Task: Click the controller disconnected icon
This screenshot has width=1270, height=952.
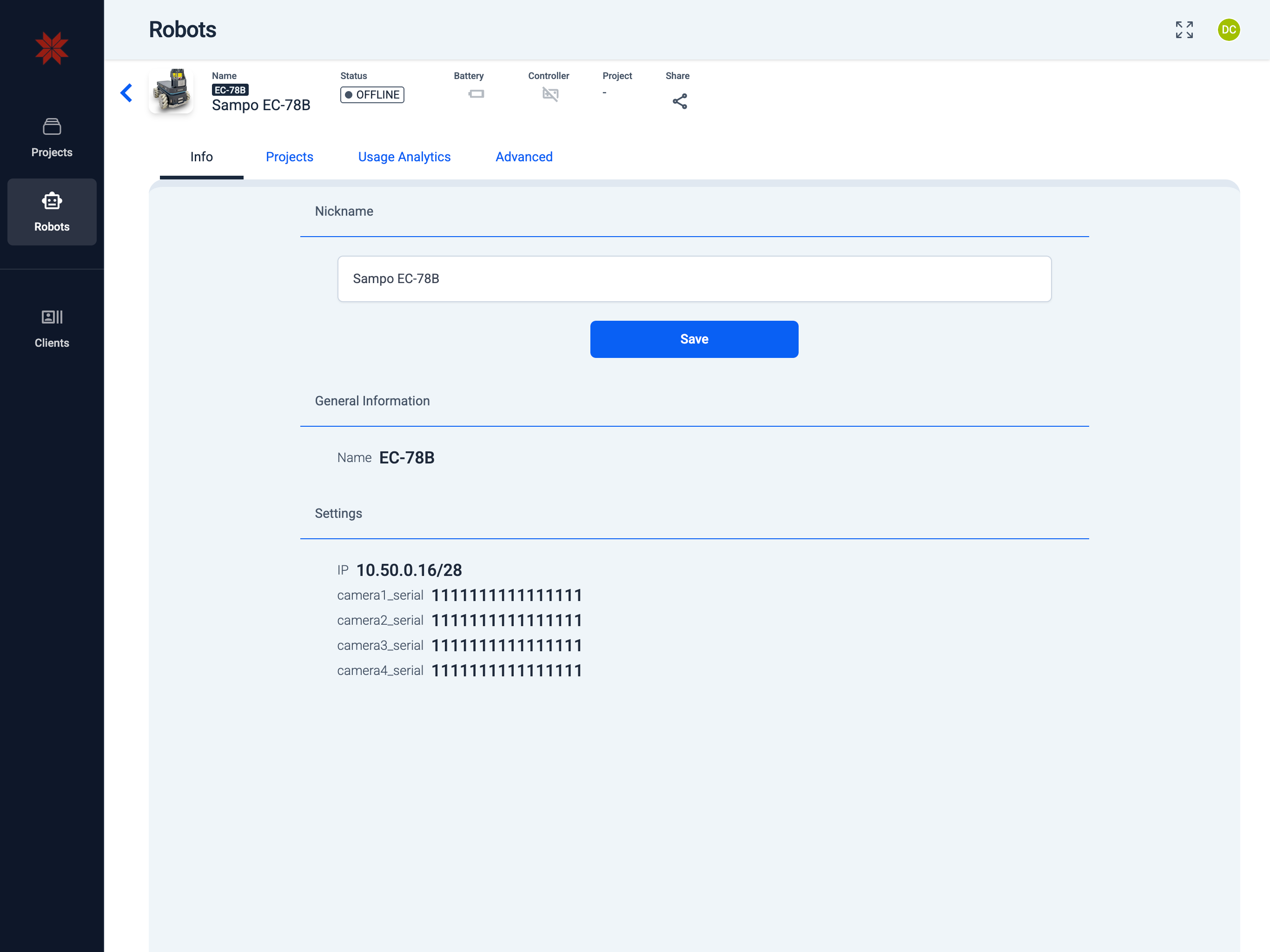Action: [549, 94]
